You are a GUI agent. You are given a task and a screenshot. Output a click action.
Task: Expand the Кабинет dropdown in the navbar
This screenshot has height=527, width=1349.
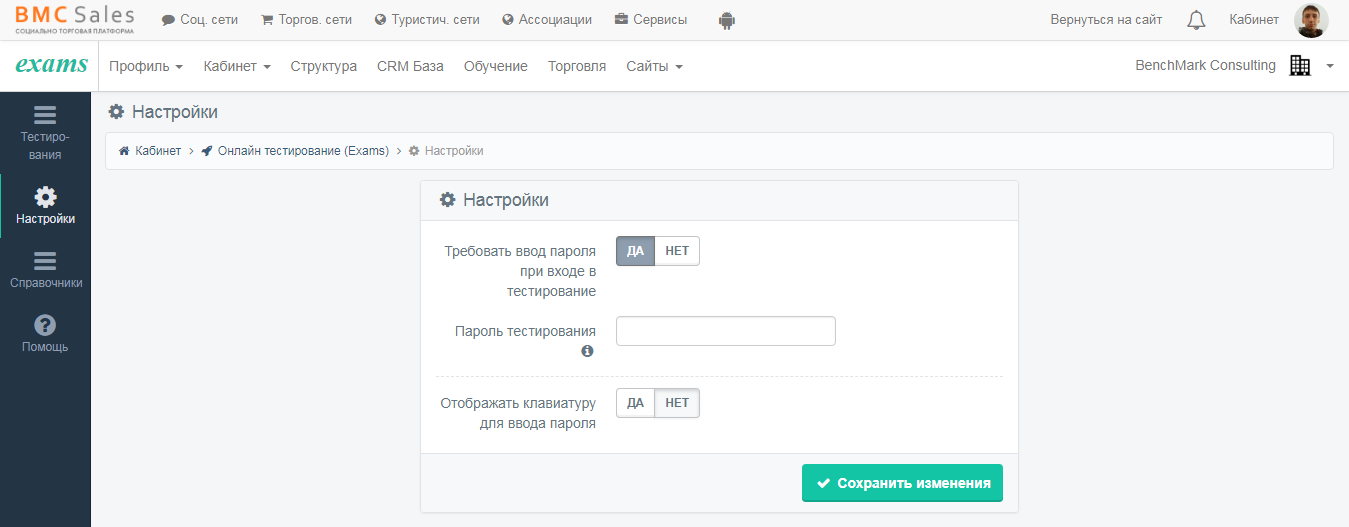tap(237, 66)
